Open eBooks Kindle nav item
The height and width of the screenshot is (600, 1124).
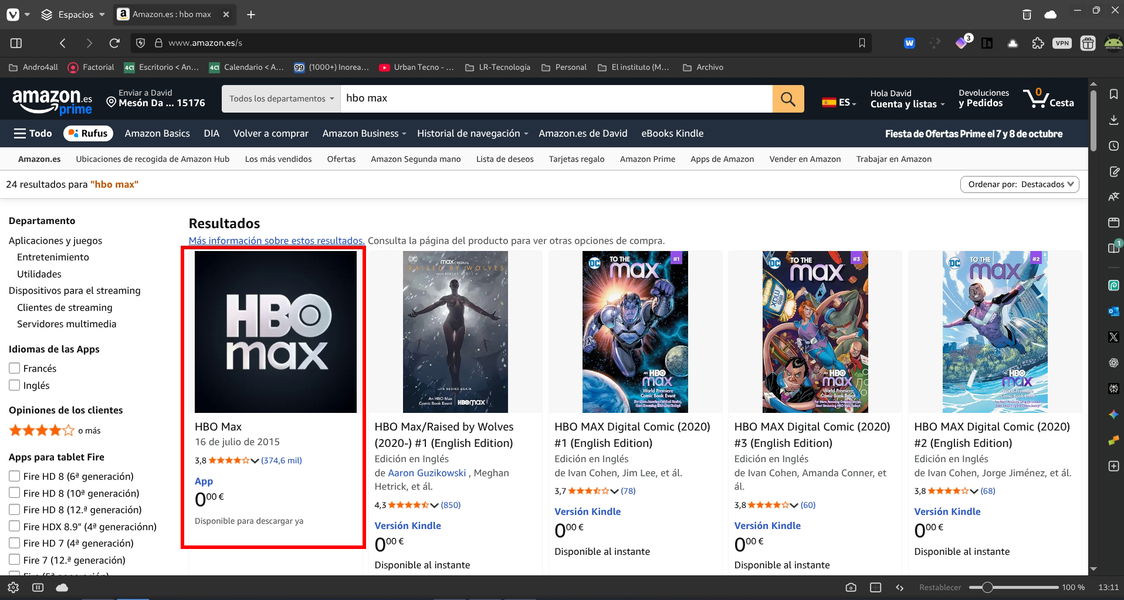[x=672, y=133]
